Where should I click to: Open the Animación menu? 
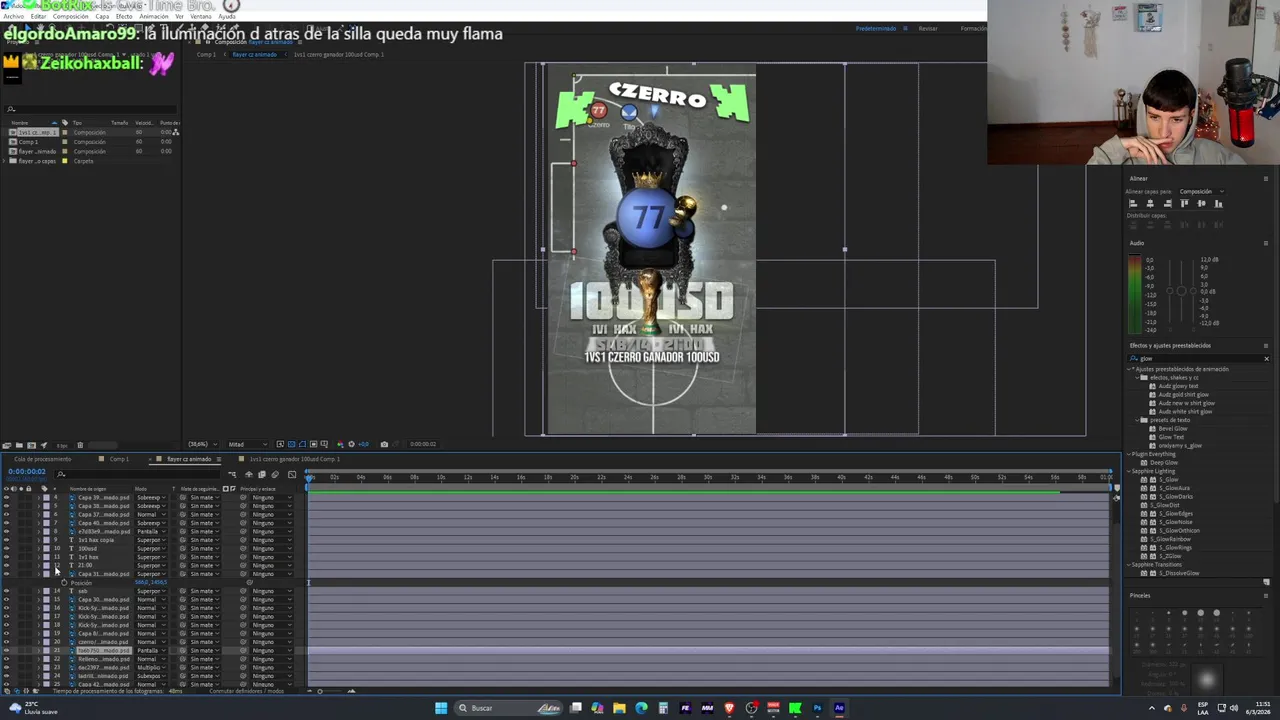point(154,16)
